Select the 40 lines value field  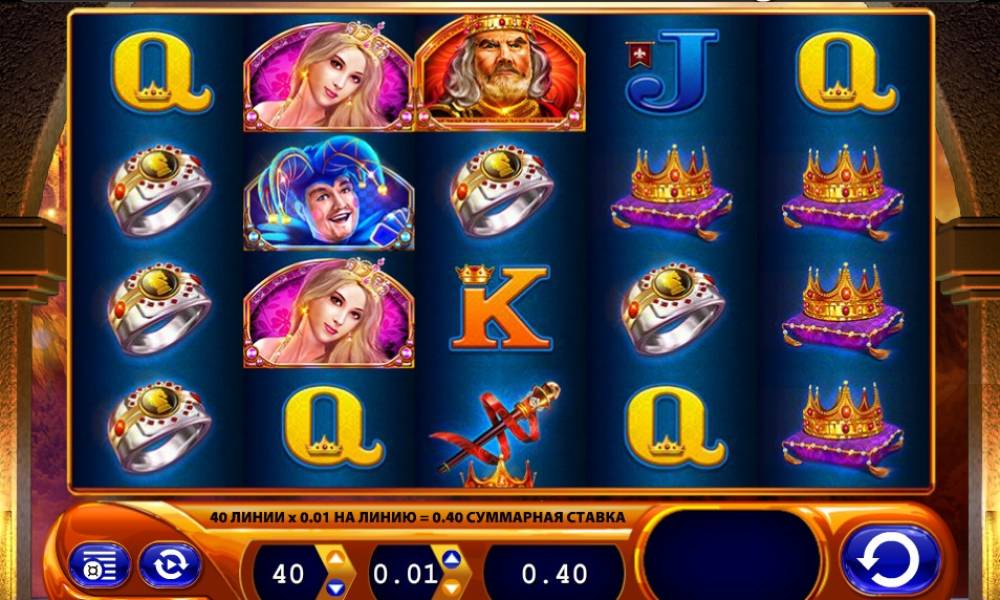[289, 574]
